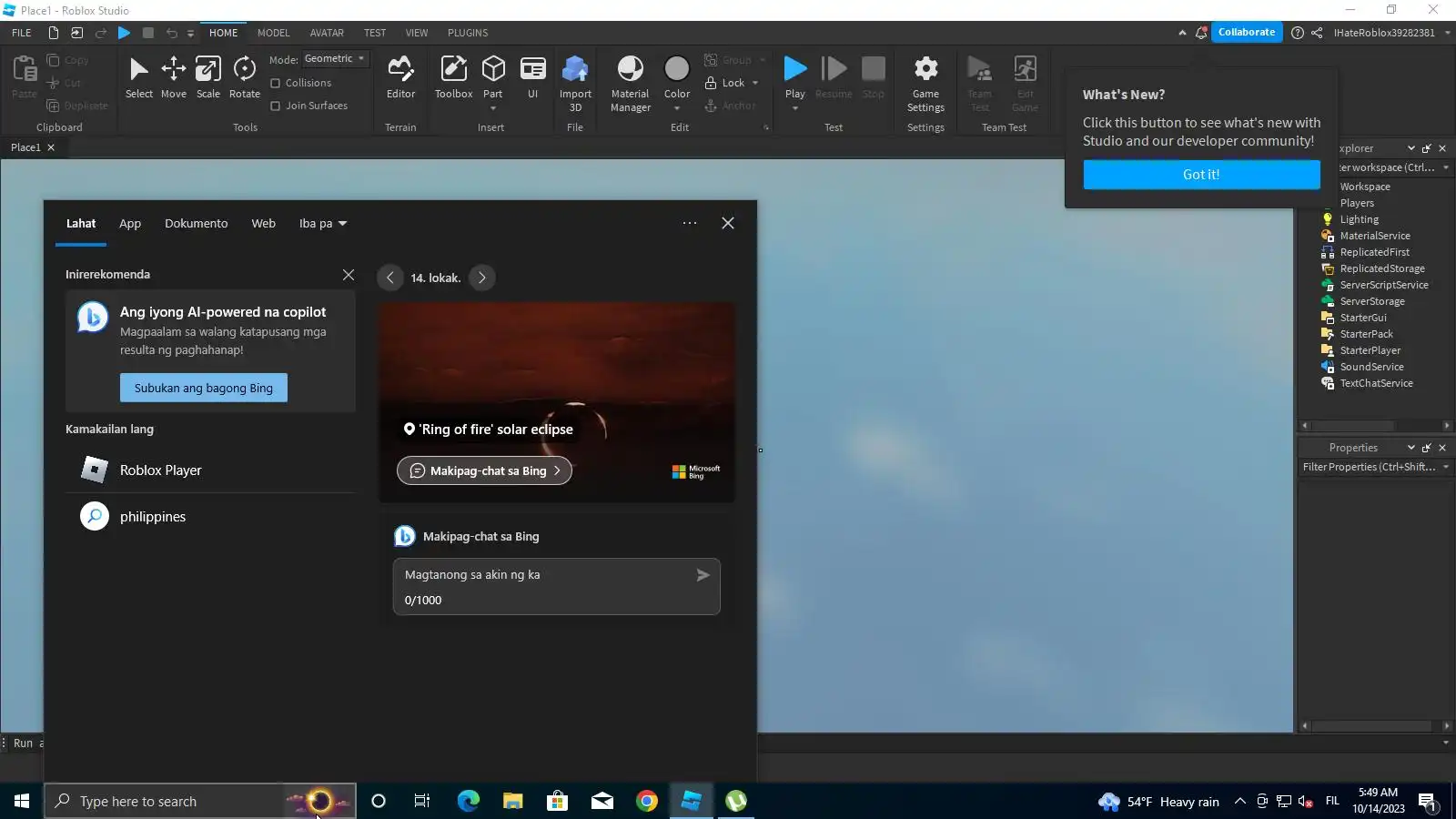Screen dimensions: 1456x819
Task: Open File Explorer from the taskbar
Action: 513,801
